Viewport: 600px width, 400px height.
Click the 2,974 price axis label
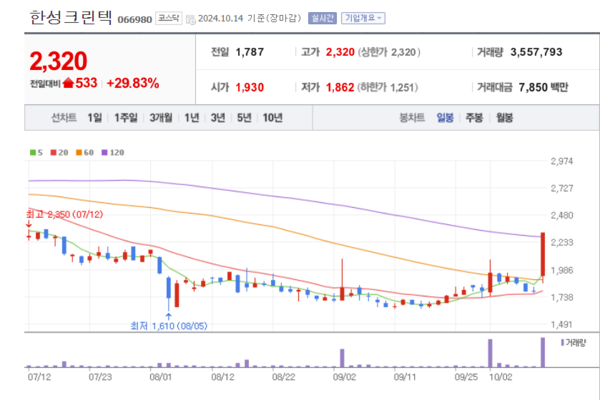[x=562, y=161]
